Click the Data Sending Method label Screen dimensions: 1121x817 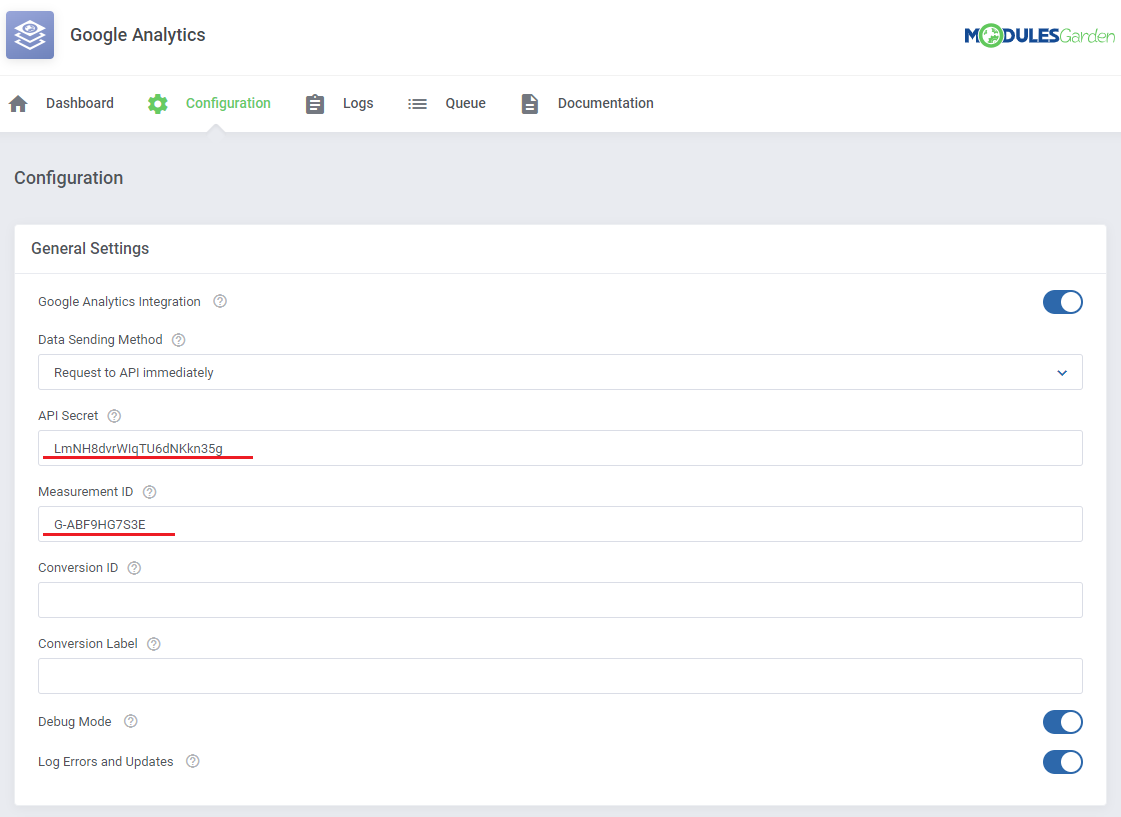point(100,340)
